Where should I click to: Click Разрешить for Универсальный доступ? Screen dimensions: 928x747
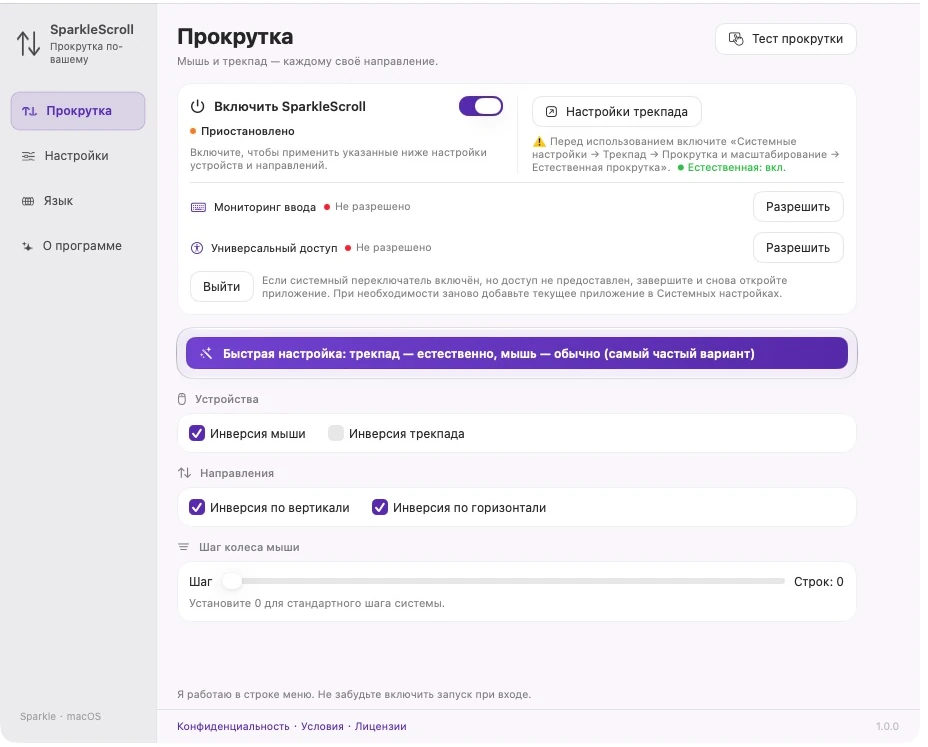click(798, 248)
